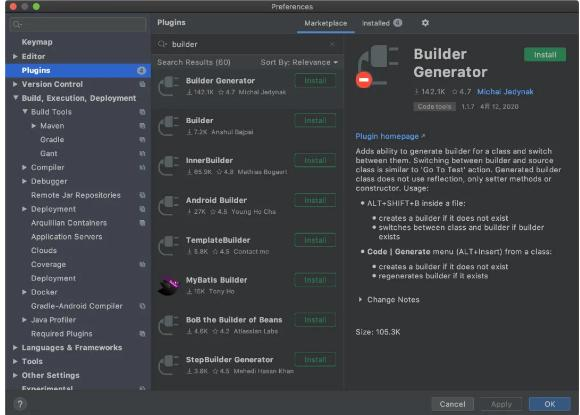The image size is (580, 415).
Task: Click the settings search field
Action: click(x=78, y=25)
